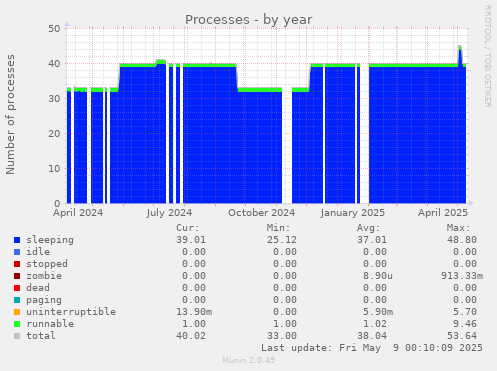Click the 'April 2024' x-axis label
This screenshot has height=371, width=497.
click(x=78, y=213)
